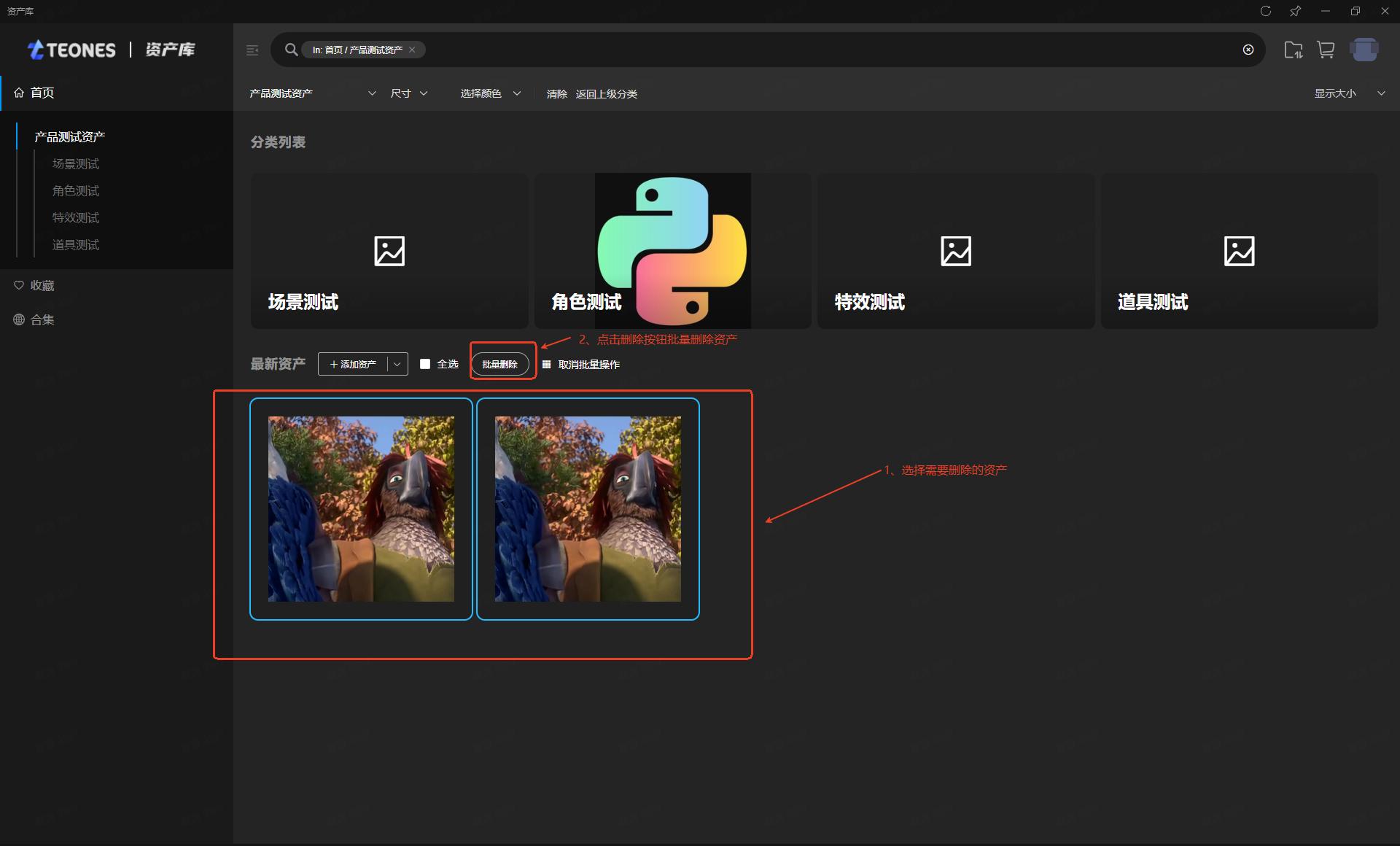This screenshot has width=1400, height=846.
Task: Clear search with the circled X icon
Action: click(x=1248, y=50)
